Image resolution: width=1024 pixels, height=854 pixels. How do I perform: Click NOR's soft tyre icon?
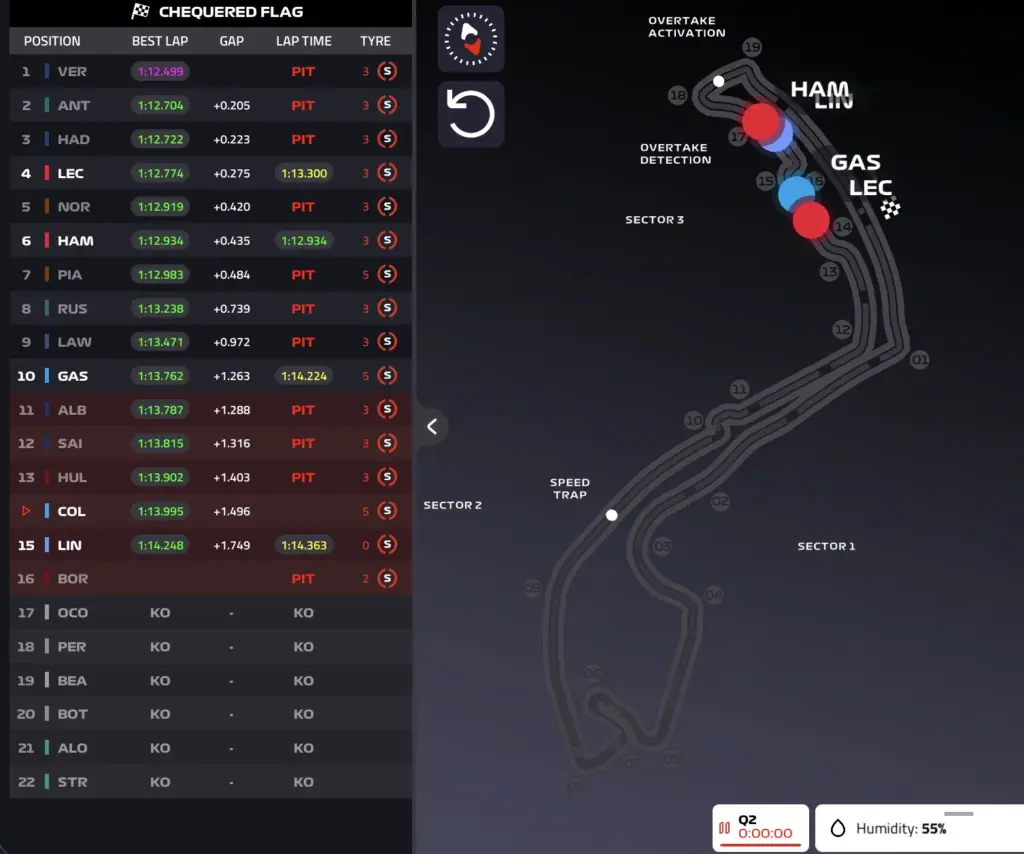click(387, 206)
